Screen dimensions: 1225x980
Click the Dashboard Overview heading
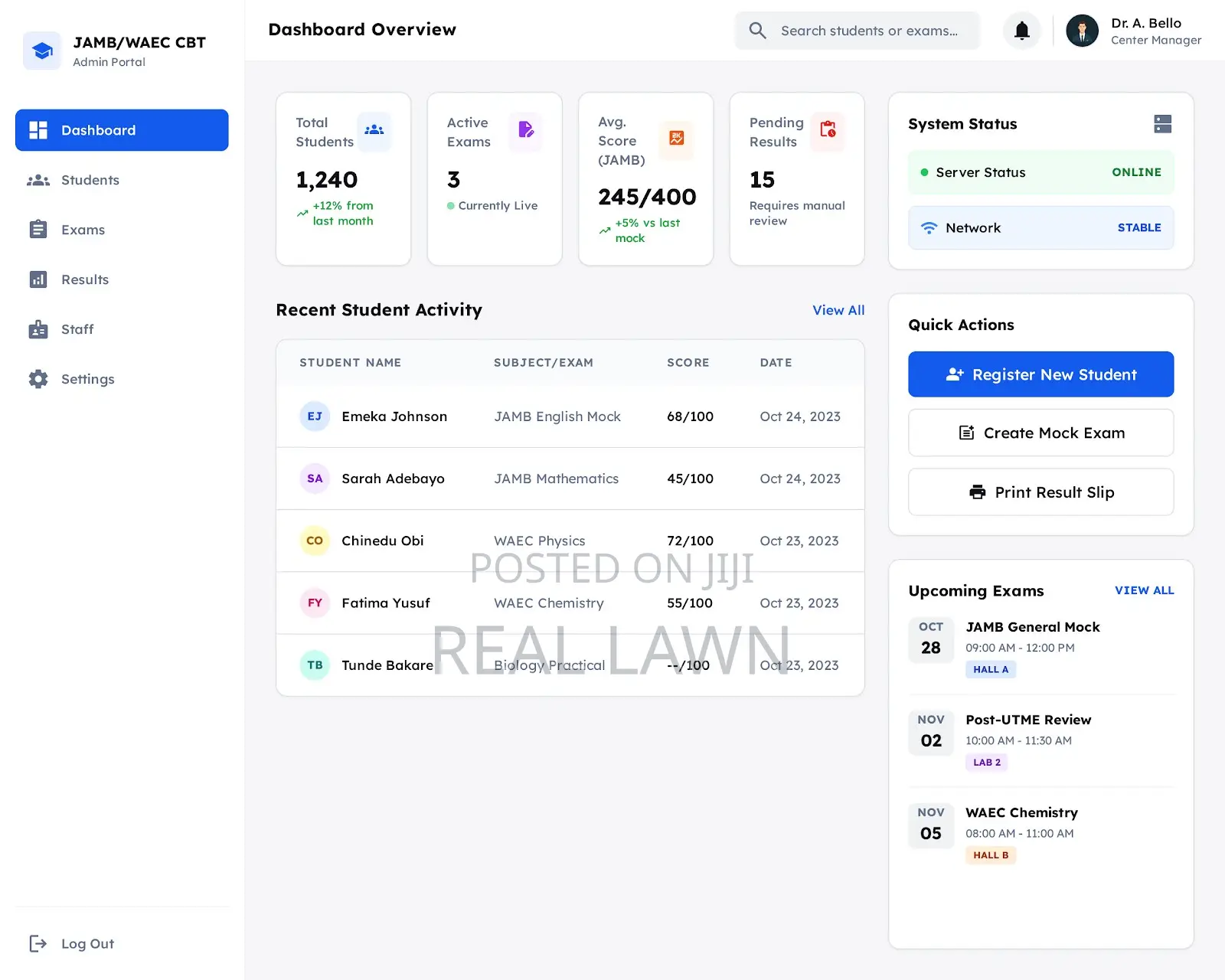pyautogui.click(x=362, y=29)
